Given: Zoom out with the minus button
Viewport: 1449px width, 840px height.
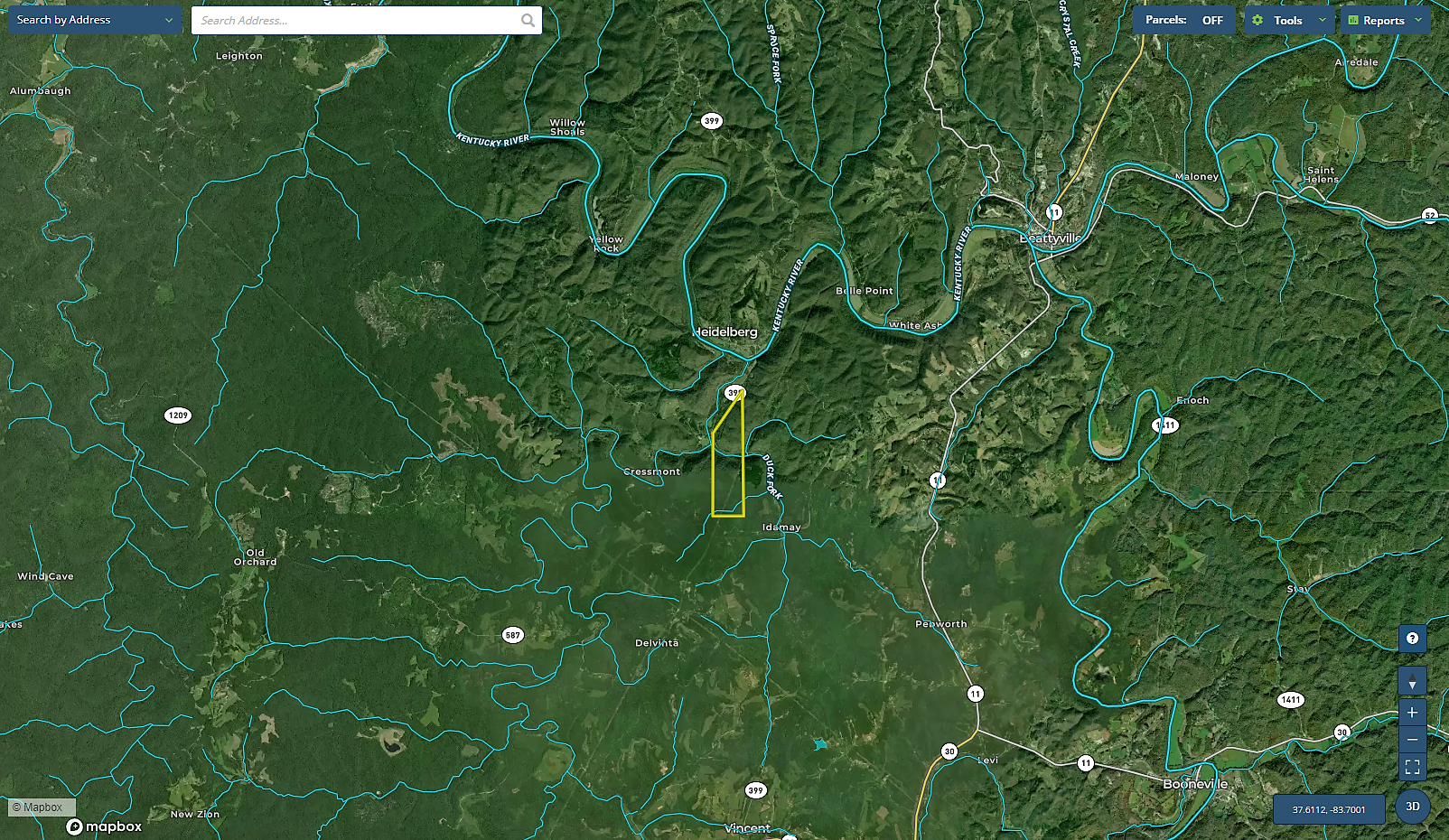Looking at the screenshot, I should tap(1412, 740).
